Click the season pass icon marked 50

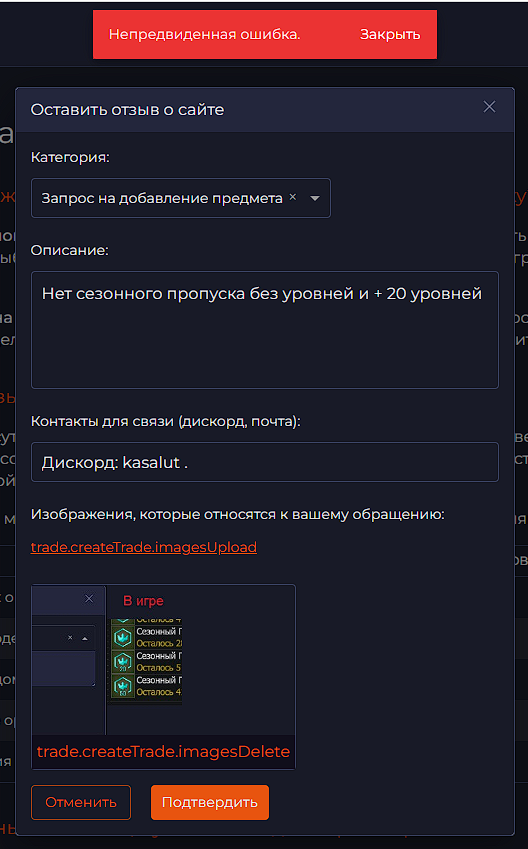click(x=123, y=687)
